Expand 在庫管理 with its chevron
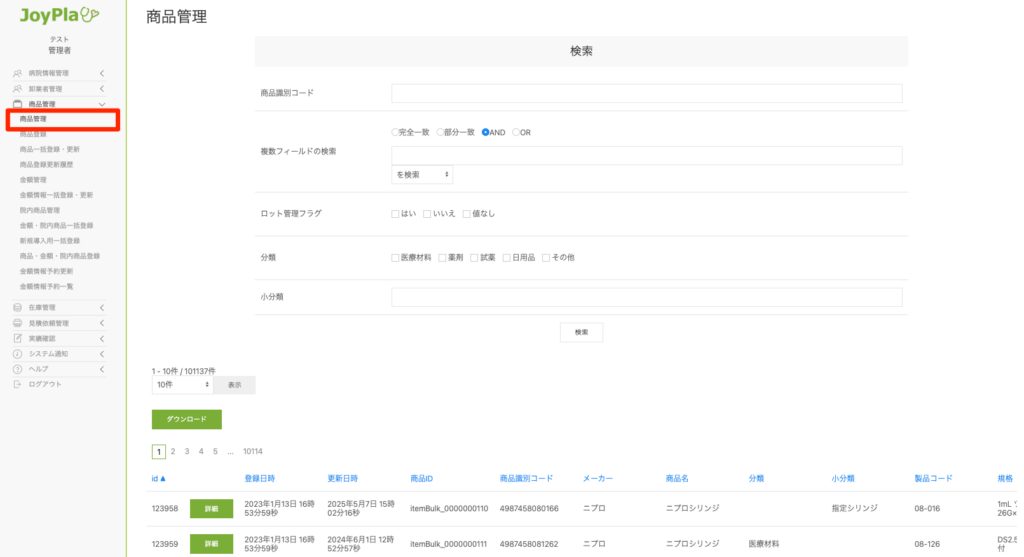Image resolution: width=1024 pixels, height=557 pixels. pos(102,308)
